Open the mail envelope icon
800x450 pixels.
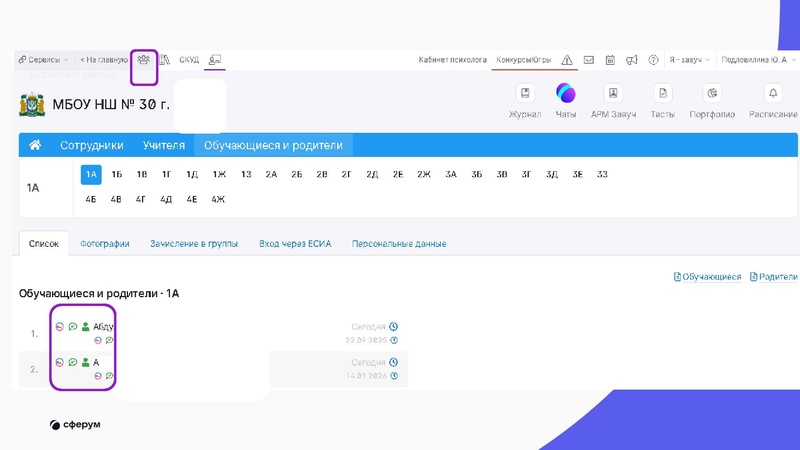point(589,60)
